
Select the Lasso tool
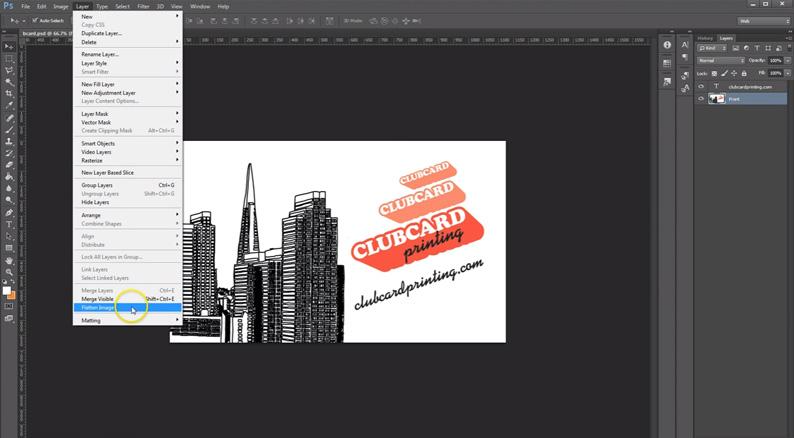(9, 70)
